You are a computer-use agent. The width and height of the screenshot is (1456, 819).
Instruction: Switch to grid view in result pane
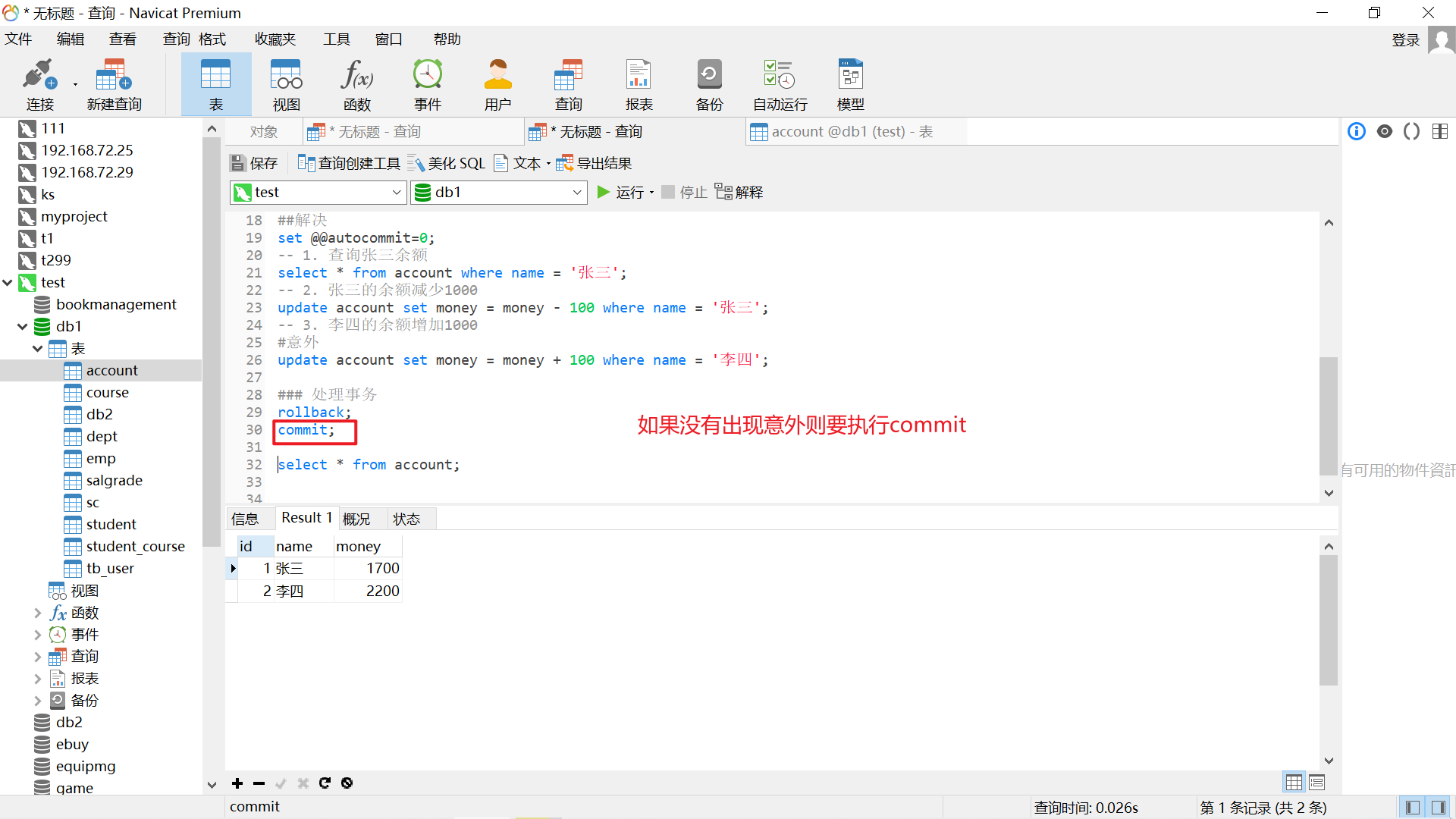pos(1294,783)
